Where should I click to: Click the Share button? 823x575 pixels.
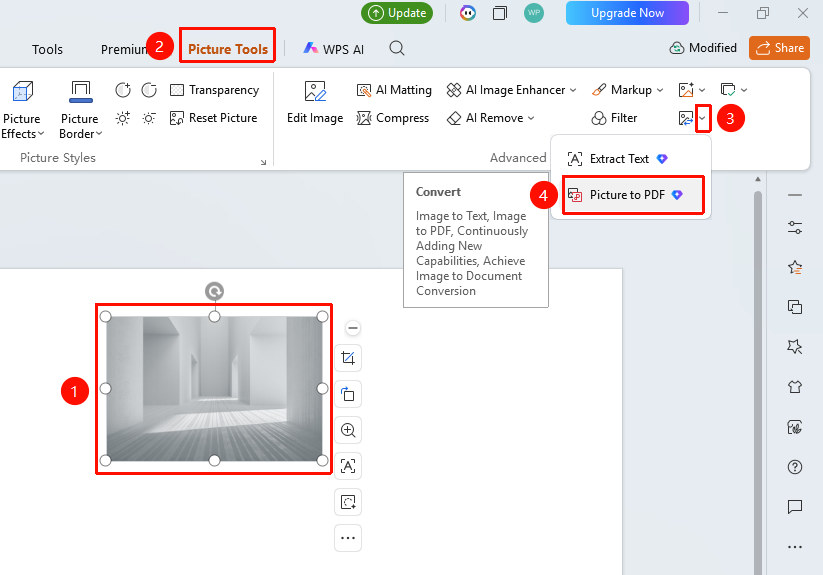[779, 48]
